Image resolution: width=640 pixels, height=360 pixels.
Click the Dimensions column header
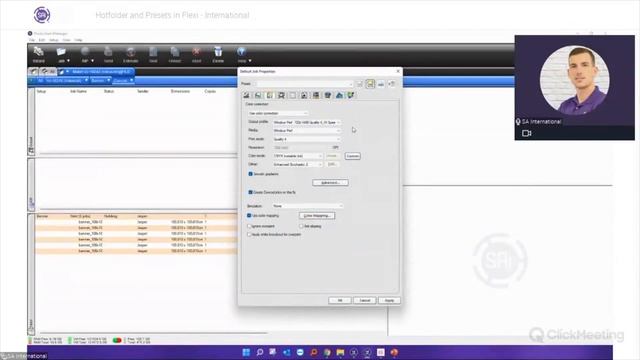(x=180, y=91)
